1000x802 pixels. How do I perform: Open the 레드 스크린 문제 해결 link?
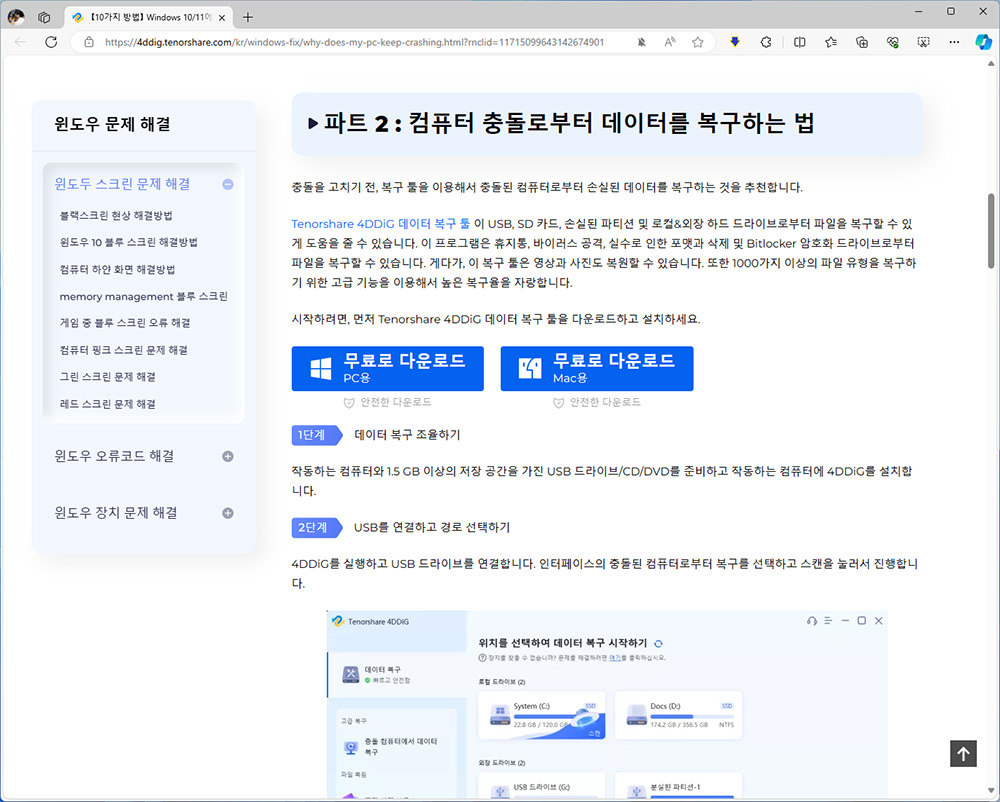click(x=108, y=404)
